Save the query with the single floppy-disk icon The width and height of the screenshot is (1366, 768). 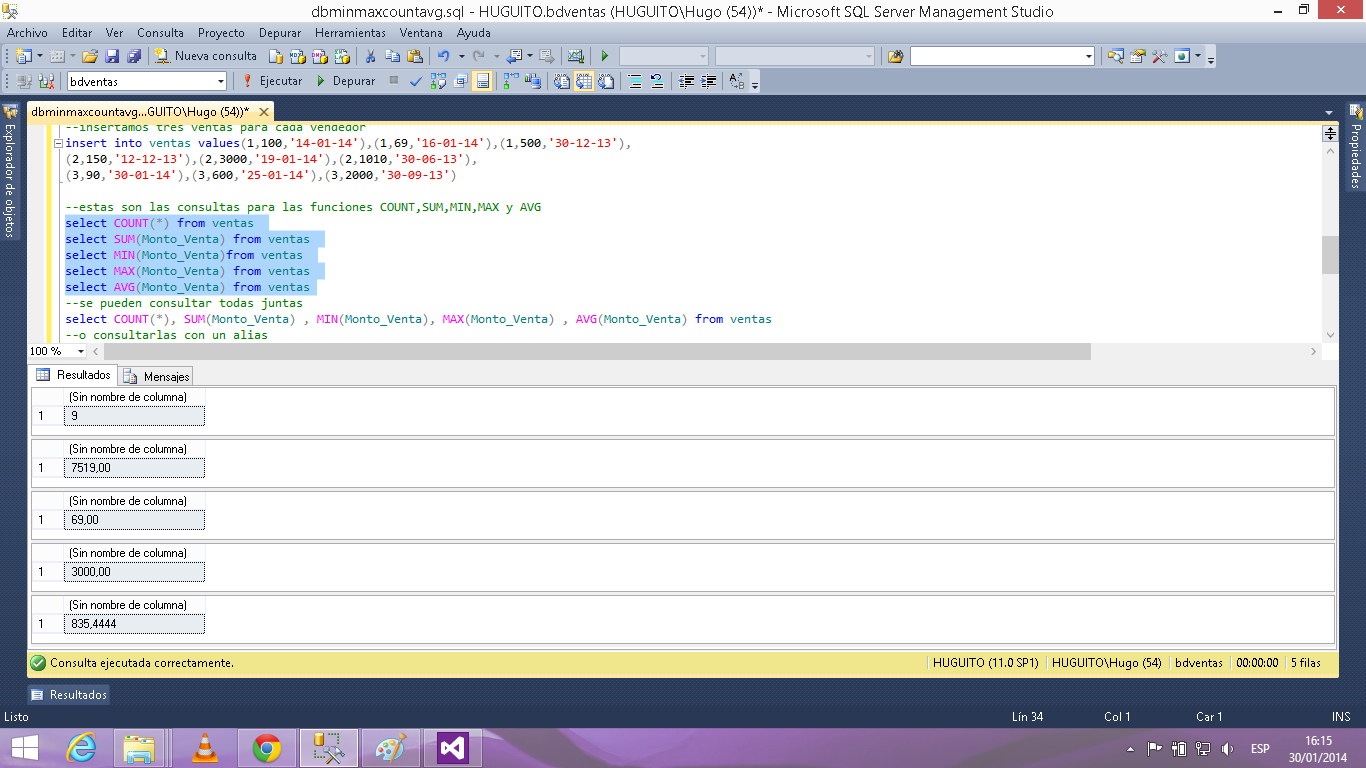[x=112, y=56]
